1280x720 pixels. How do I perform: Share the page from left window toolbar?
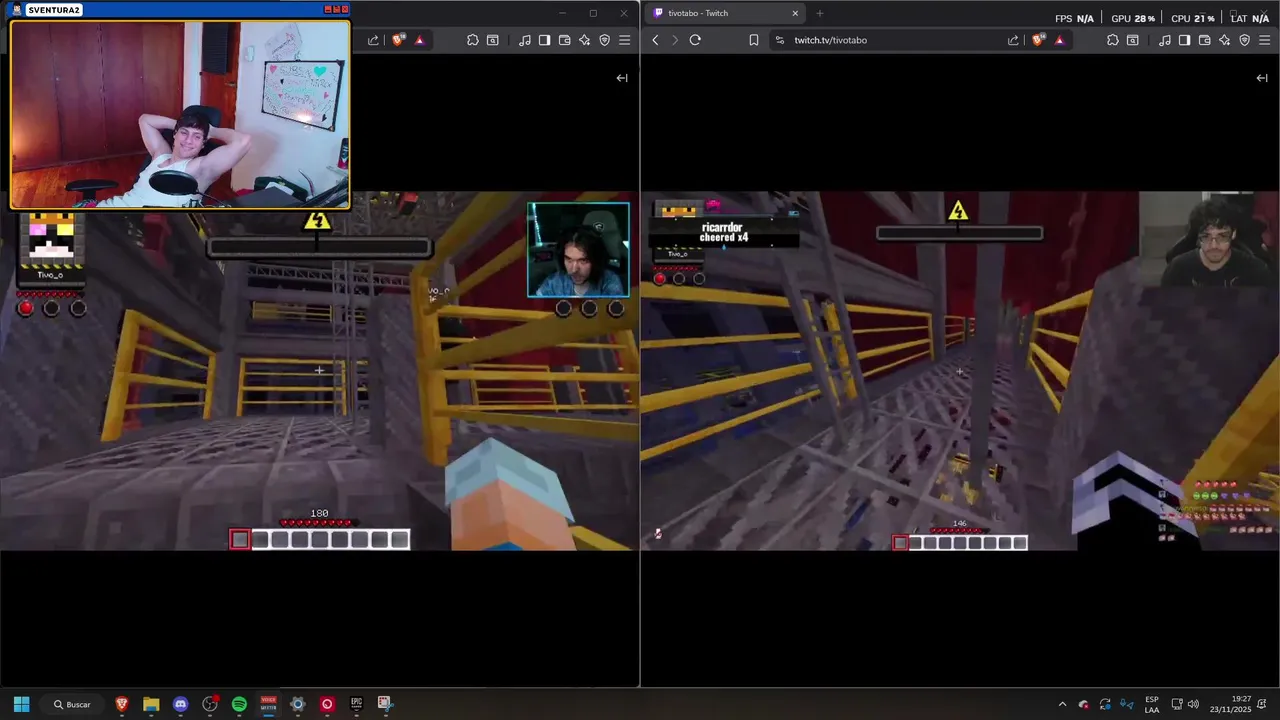pos(373,40)
